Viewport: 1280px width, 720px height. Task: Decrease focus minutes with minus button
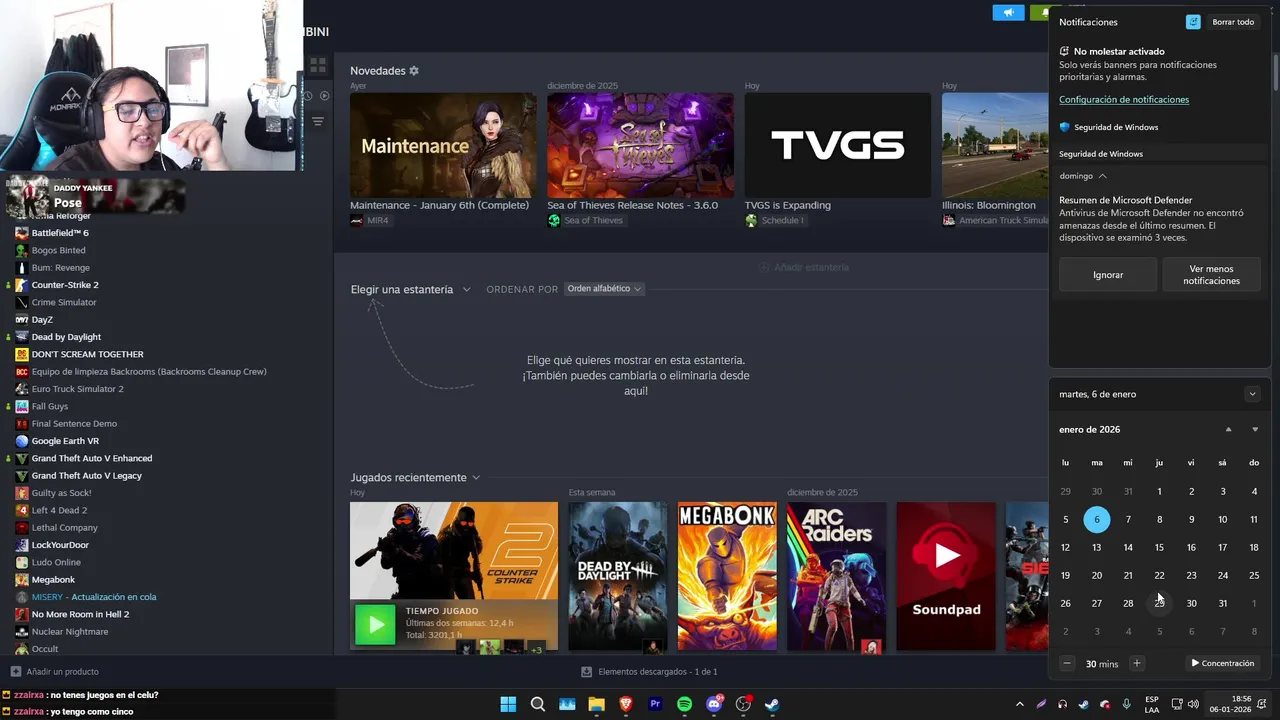click(1067, 663)
